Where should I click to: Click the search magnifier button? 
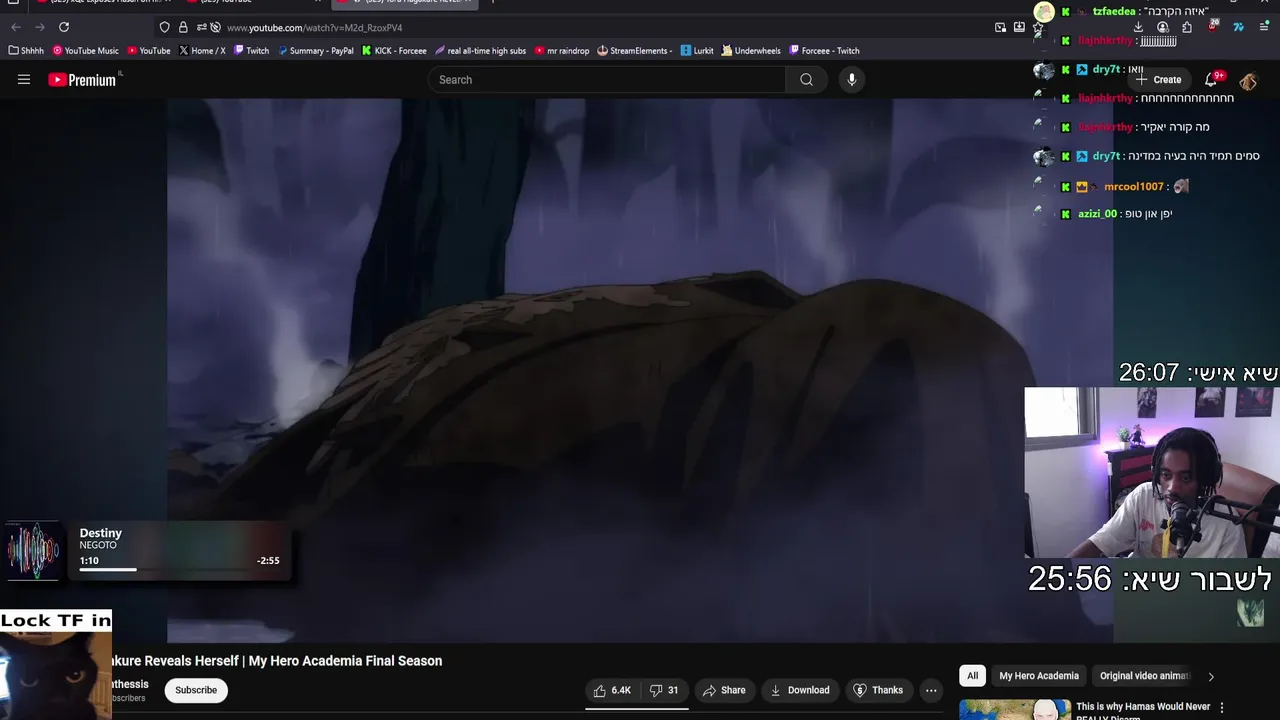[x=806, y=80]
